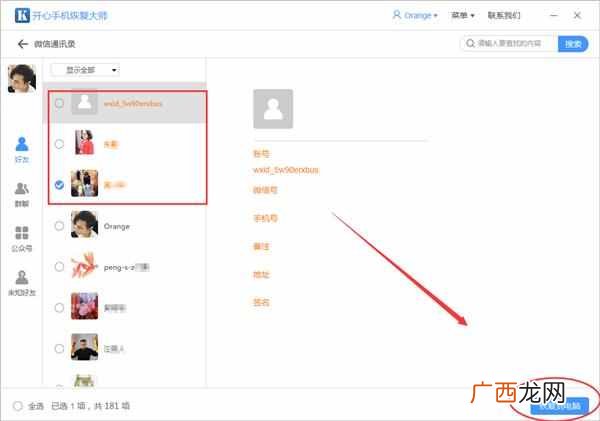
Task: Click the red-dress woman avatar
Action: point(85,142)
